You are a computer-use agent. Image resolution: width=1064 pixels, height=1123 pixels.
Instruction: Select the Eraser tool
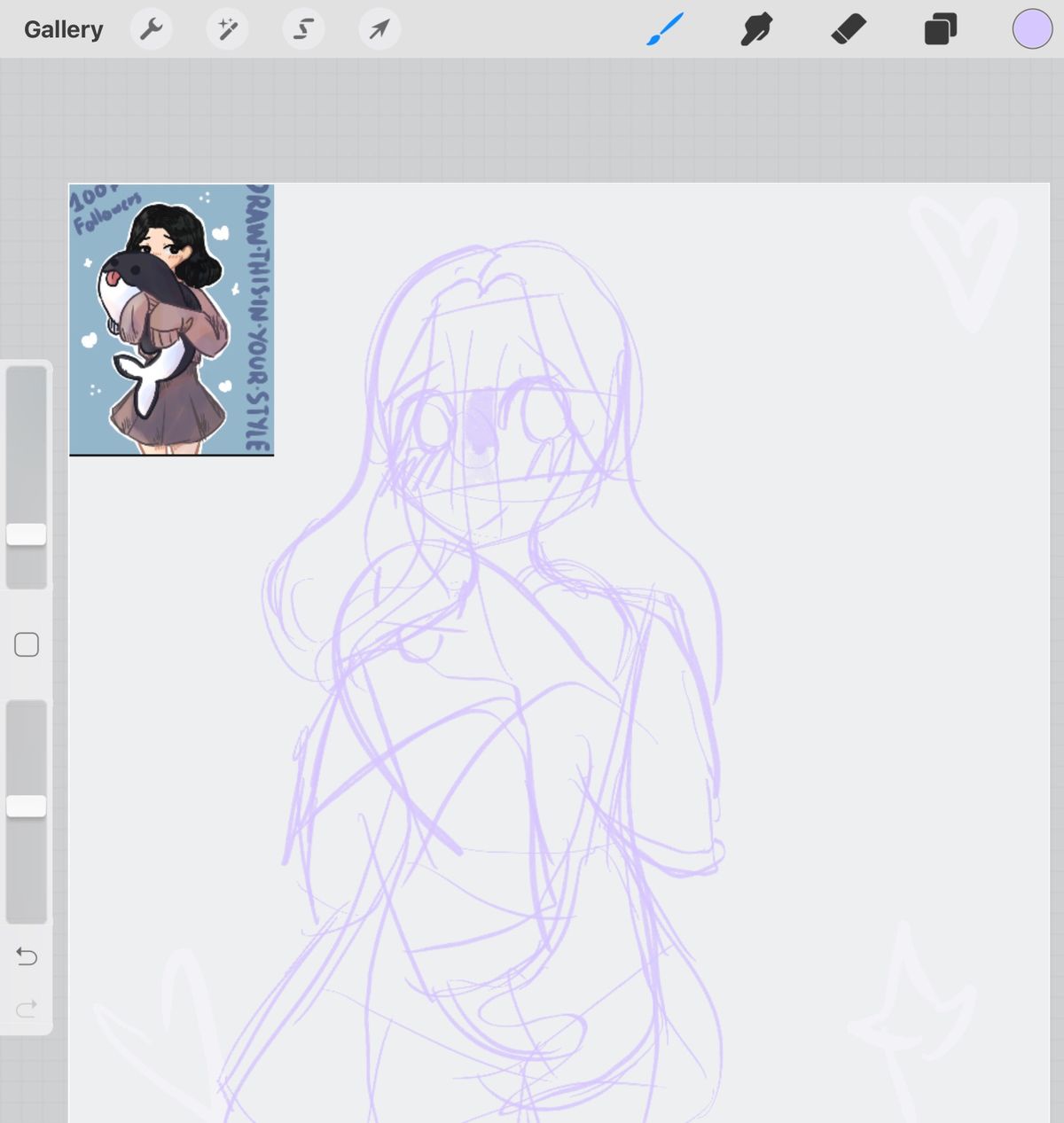pyautogui.click(x=849, y=29)
